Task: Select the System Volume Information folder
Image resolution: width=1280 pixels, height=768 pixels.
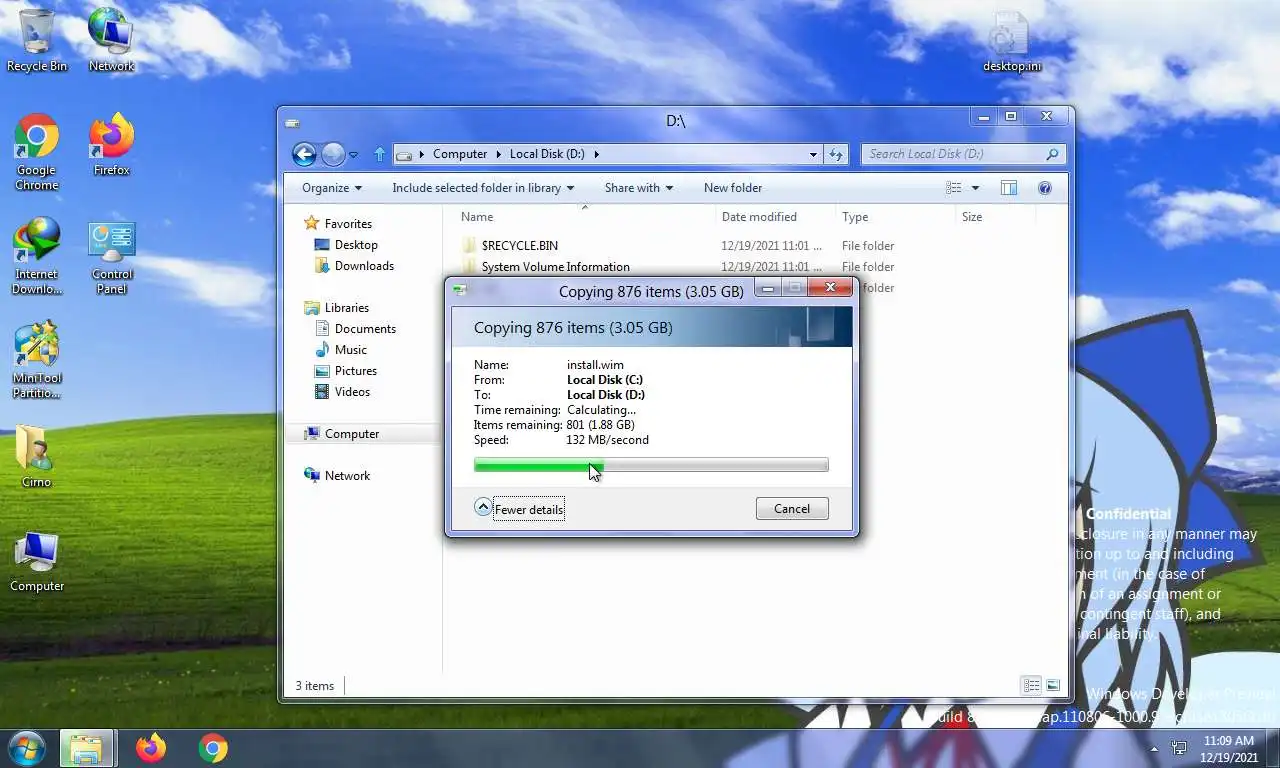Action: [555, 267]
